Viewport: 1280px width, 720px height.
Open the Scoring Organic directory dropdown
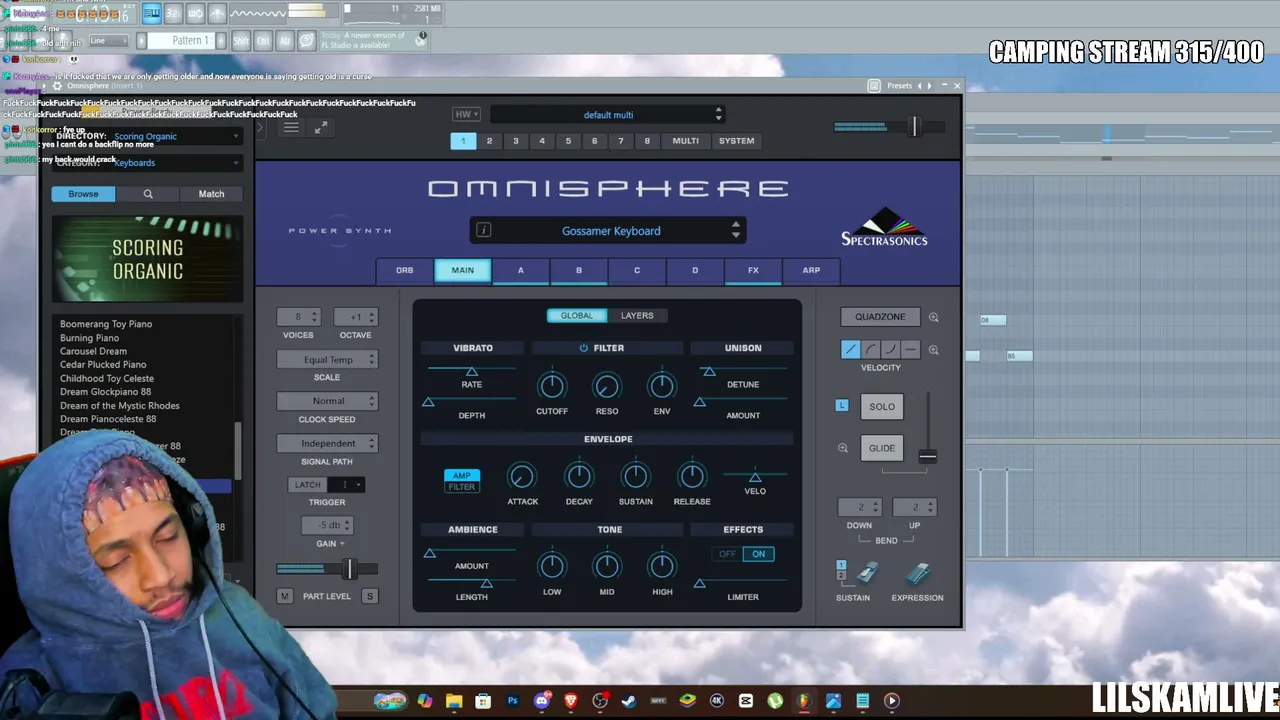176,136
